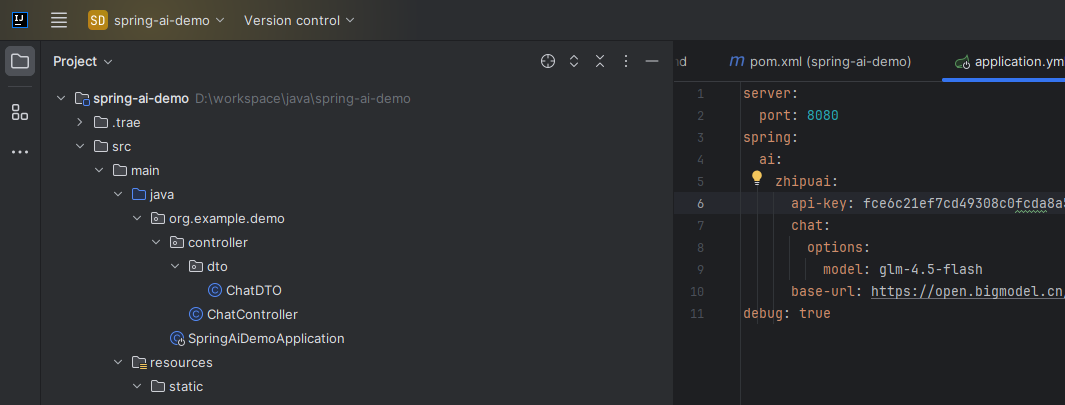Click the Expand All icon in Project panel

(574, 61)
